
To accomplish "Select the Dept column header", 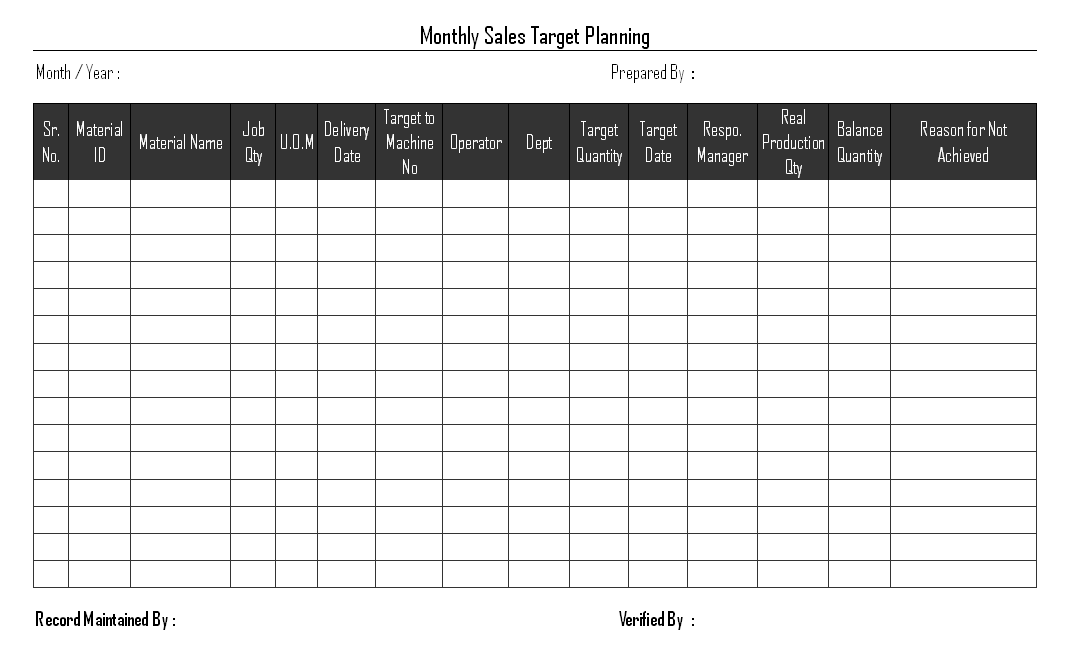I will [x=539, y=142].
